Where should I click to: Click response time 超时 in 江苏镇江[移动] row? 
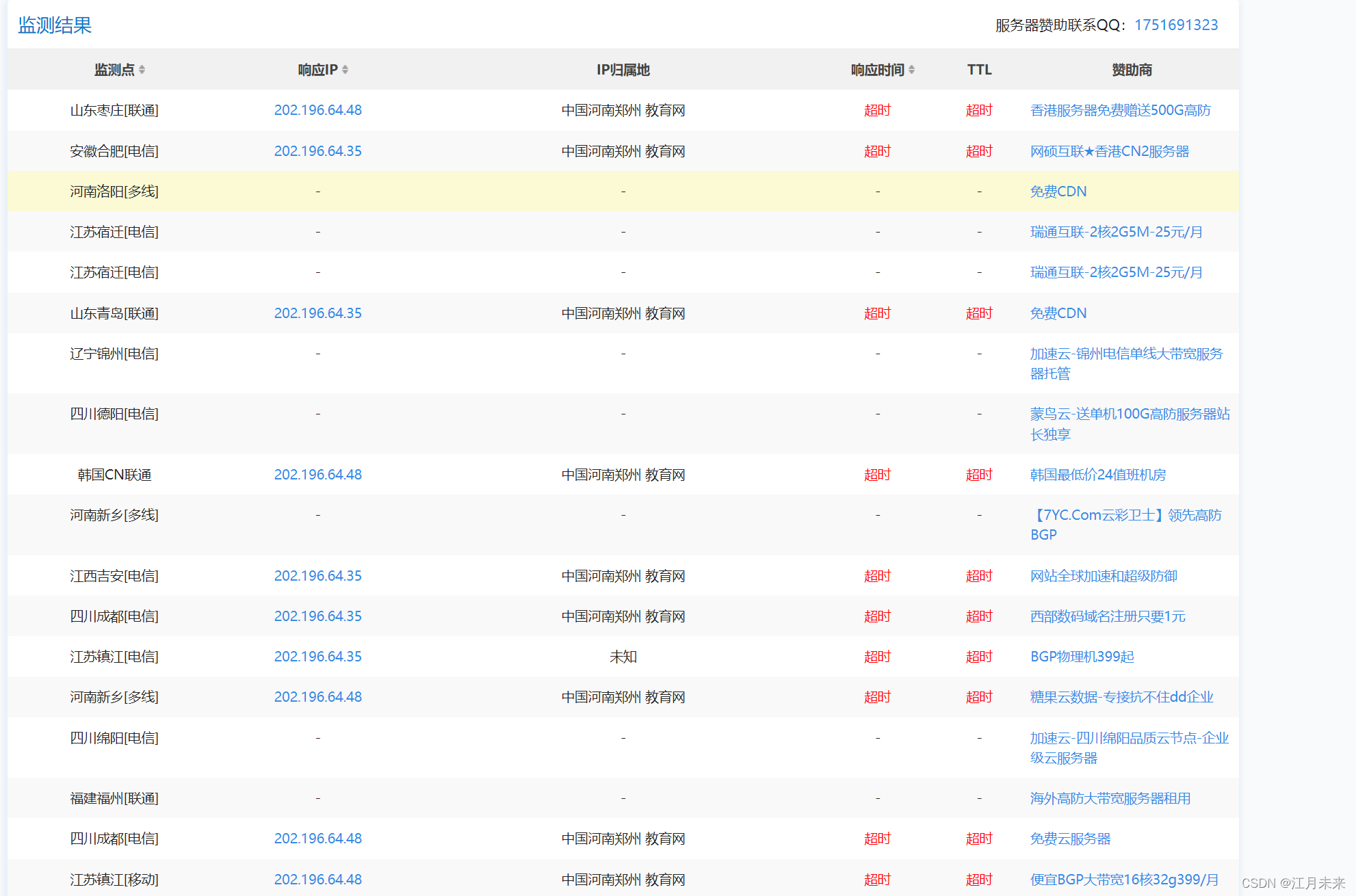[x=878, y=880]
